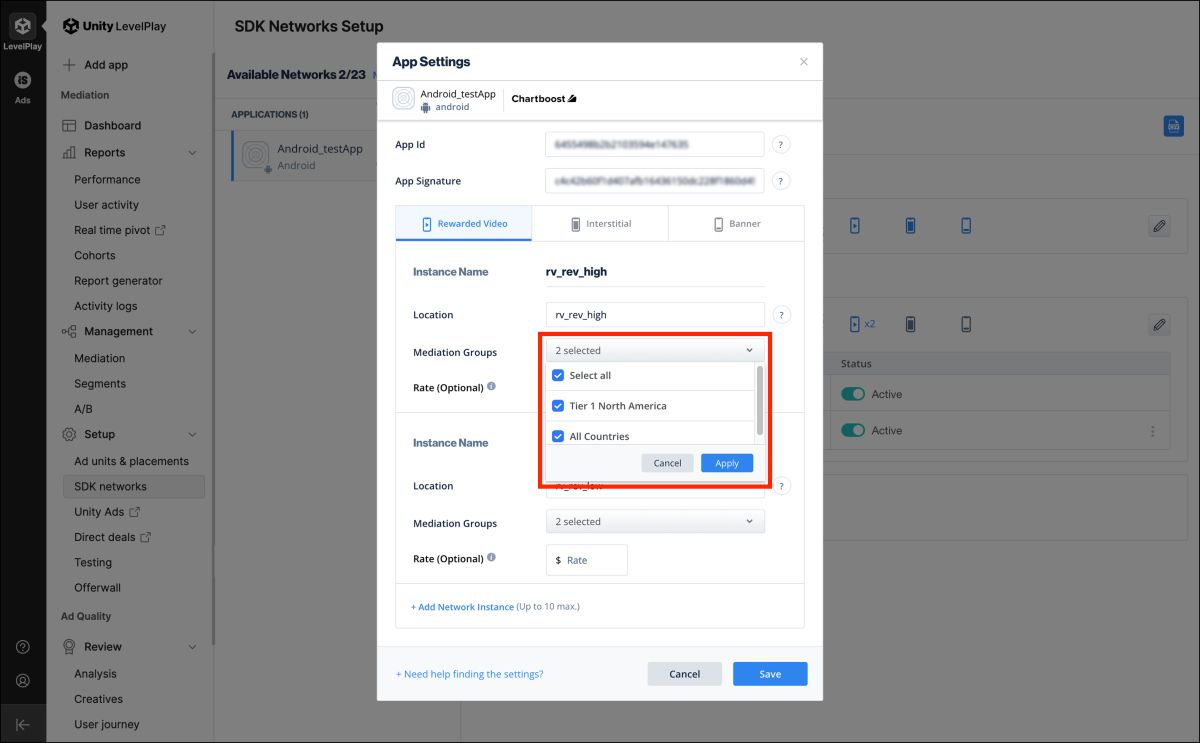Open SDK networks in sidebar
1200x743 pixels.
[134, 487]
